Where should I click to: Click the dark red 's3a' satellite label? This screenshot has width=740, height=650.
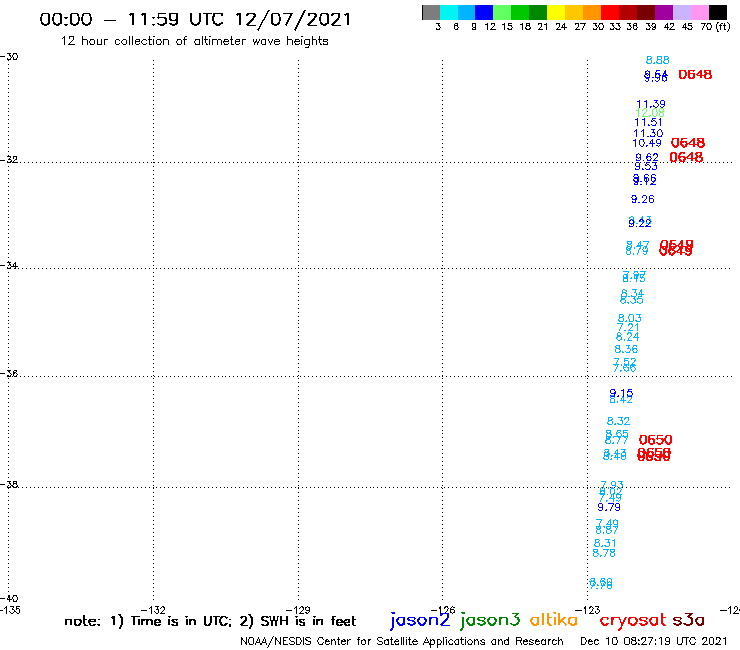click(x=689, y=620)
